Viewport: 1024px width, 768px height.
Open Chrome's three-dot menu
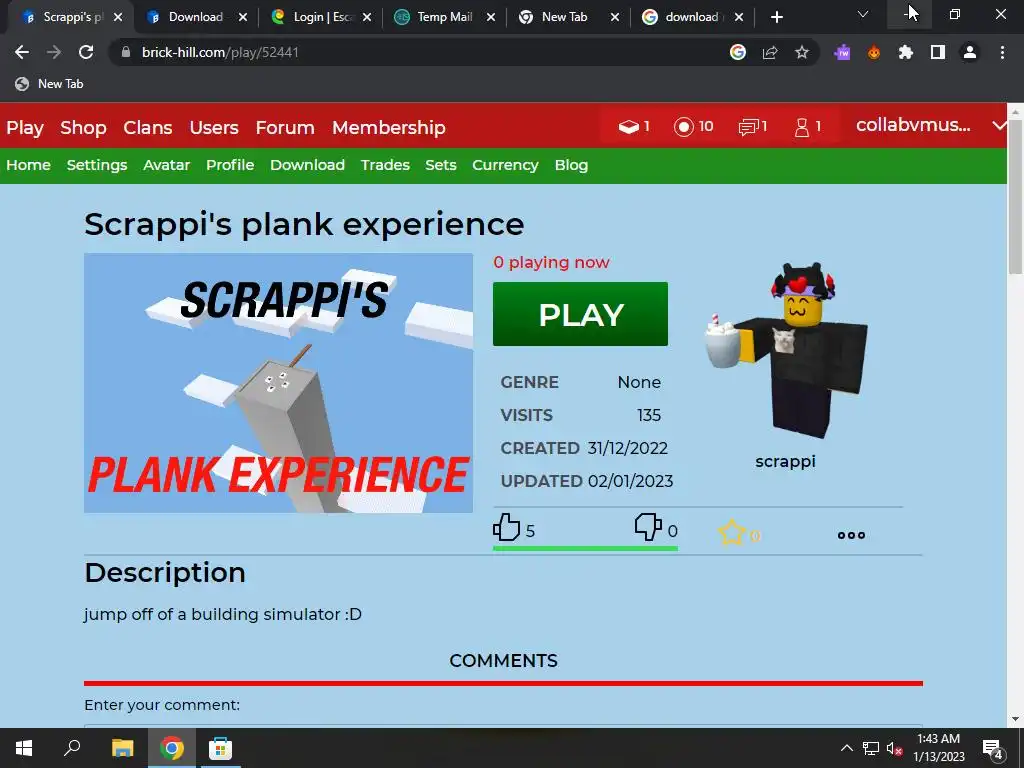point(1002,52)
